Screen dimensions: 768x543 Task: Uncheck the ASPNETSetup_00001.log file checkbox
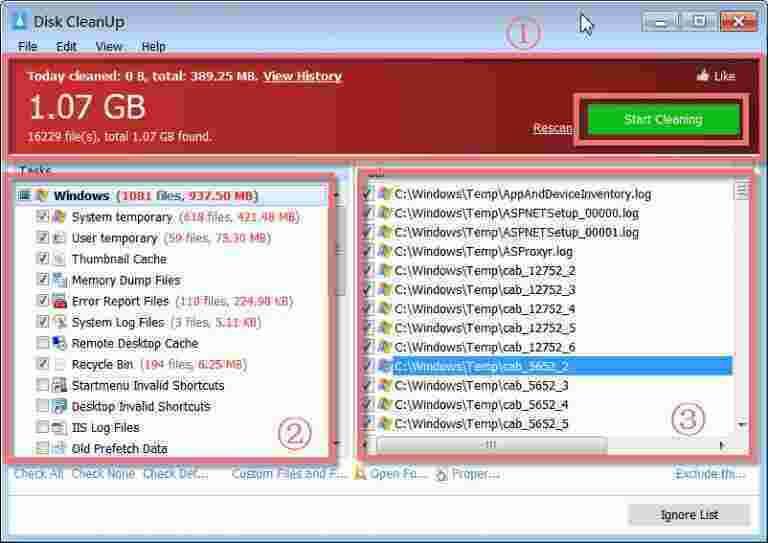(x=368, y=232)
